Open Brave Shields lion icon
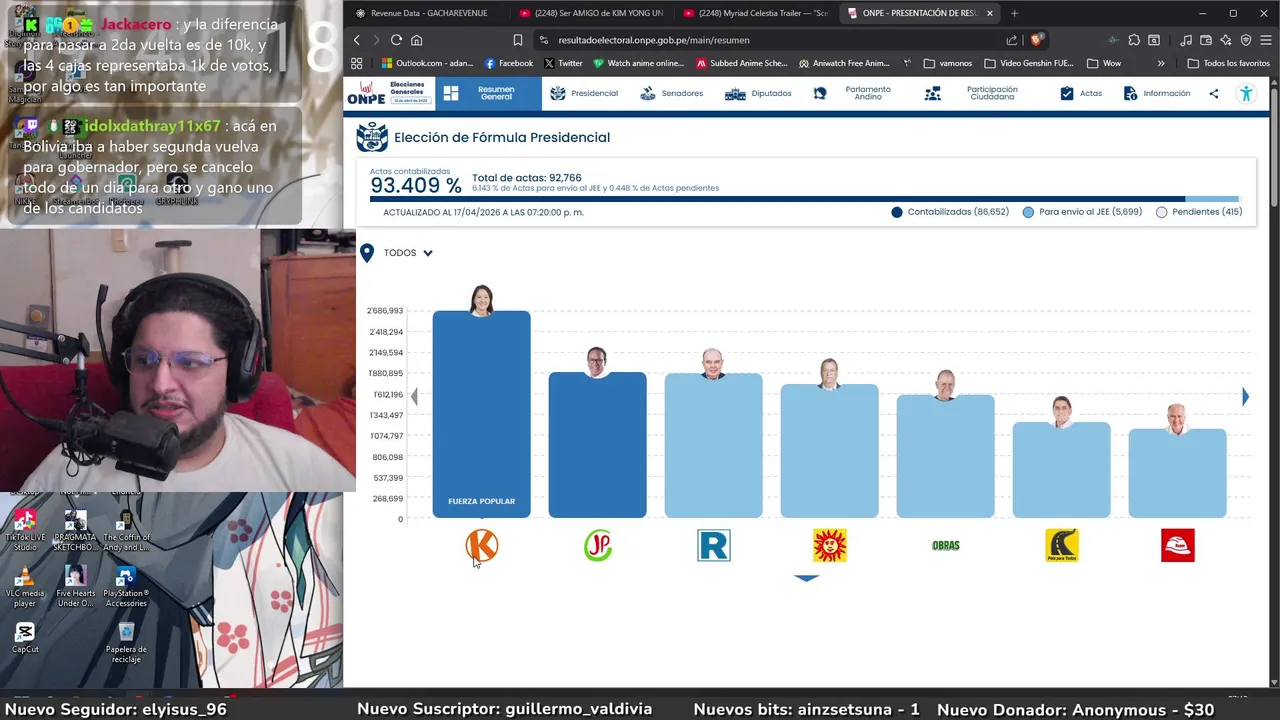The height and width of the screenshot is (720, 1280). click(1037, 40)
